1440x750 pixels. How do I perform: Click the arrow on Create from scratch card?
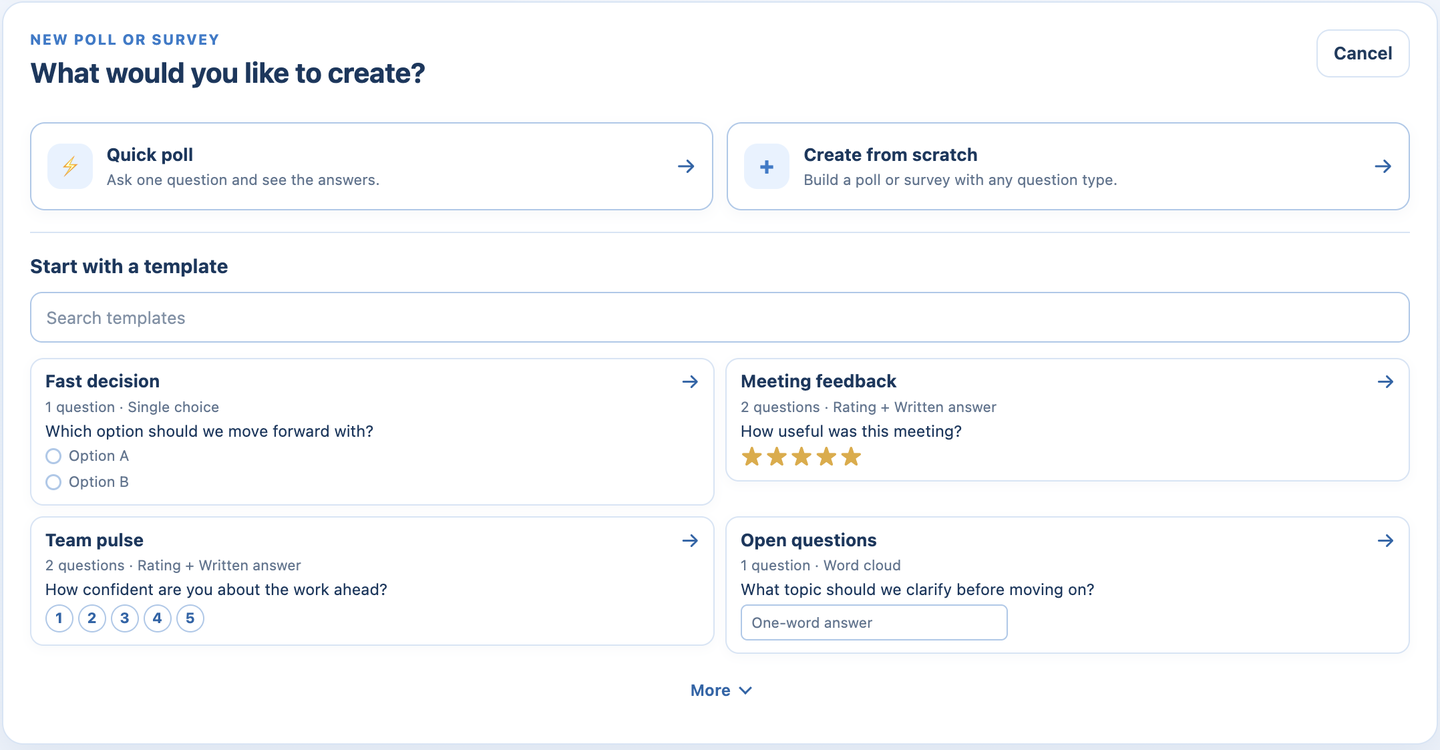[x=1383, y=166]
